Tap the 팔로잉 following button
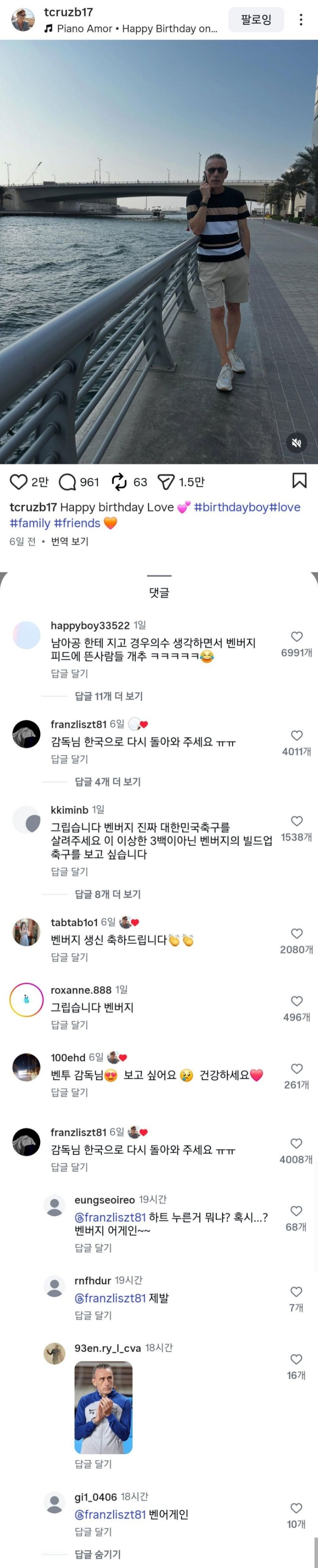 pos(256,20)
